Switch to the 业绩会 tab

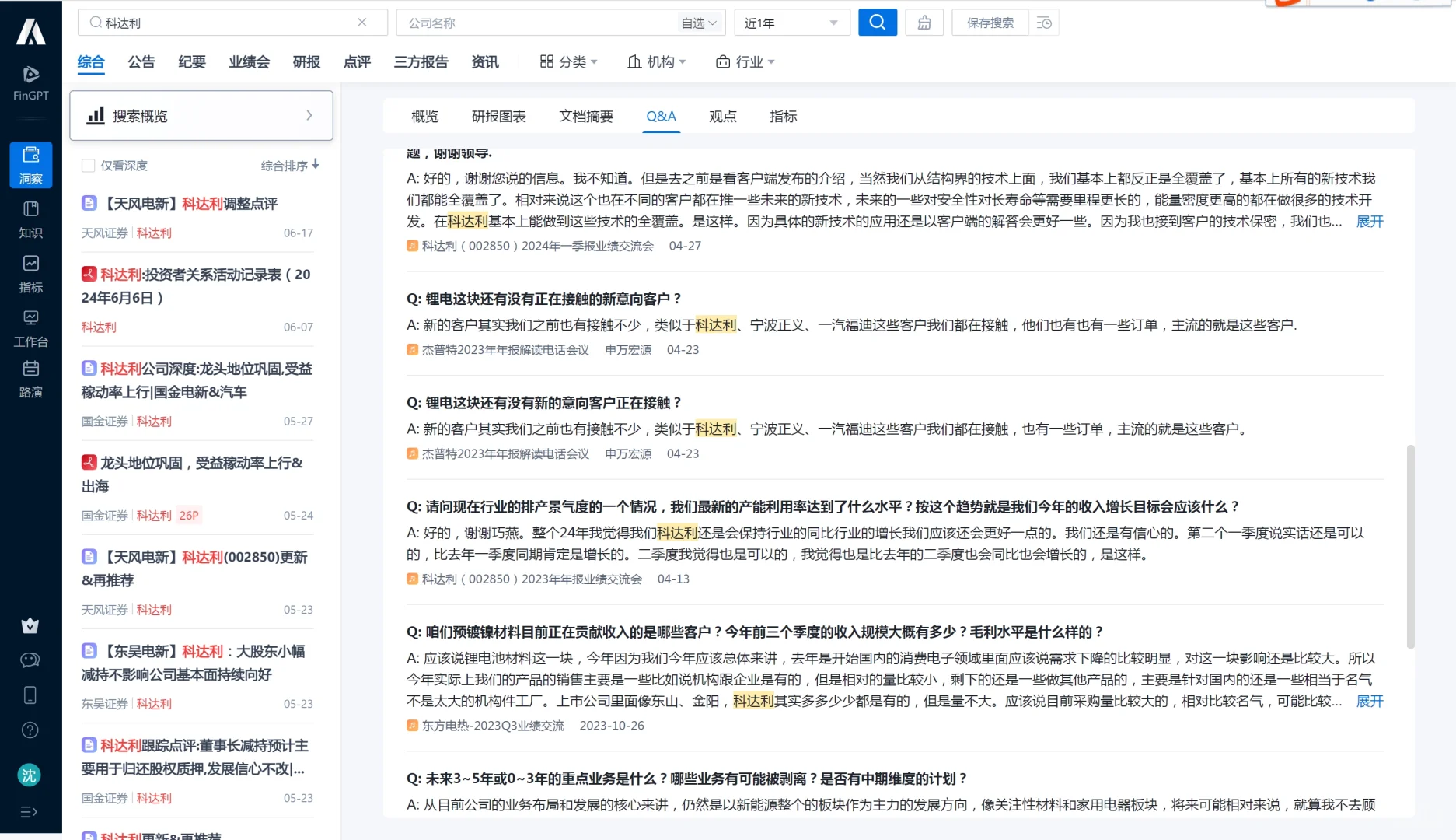(250, 62)
